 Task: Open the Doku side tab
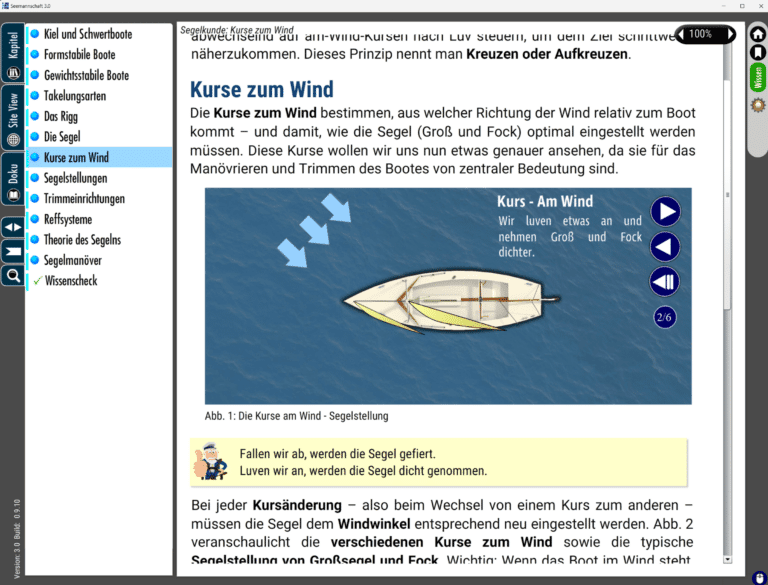[x=13, y=179]
